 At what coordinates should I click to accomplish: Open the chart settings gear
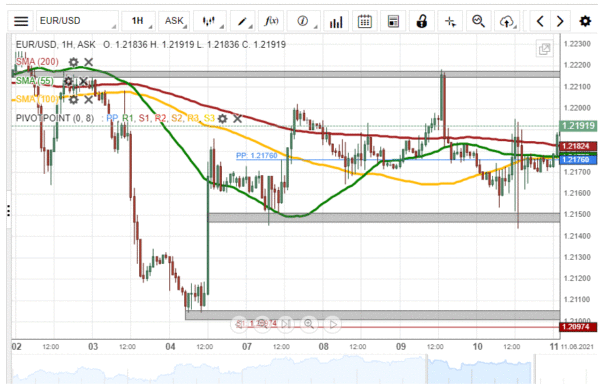click(585, 21)
